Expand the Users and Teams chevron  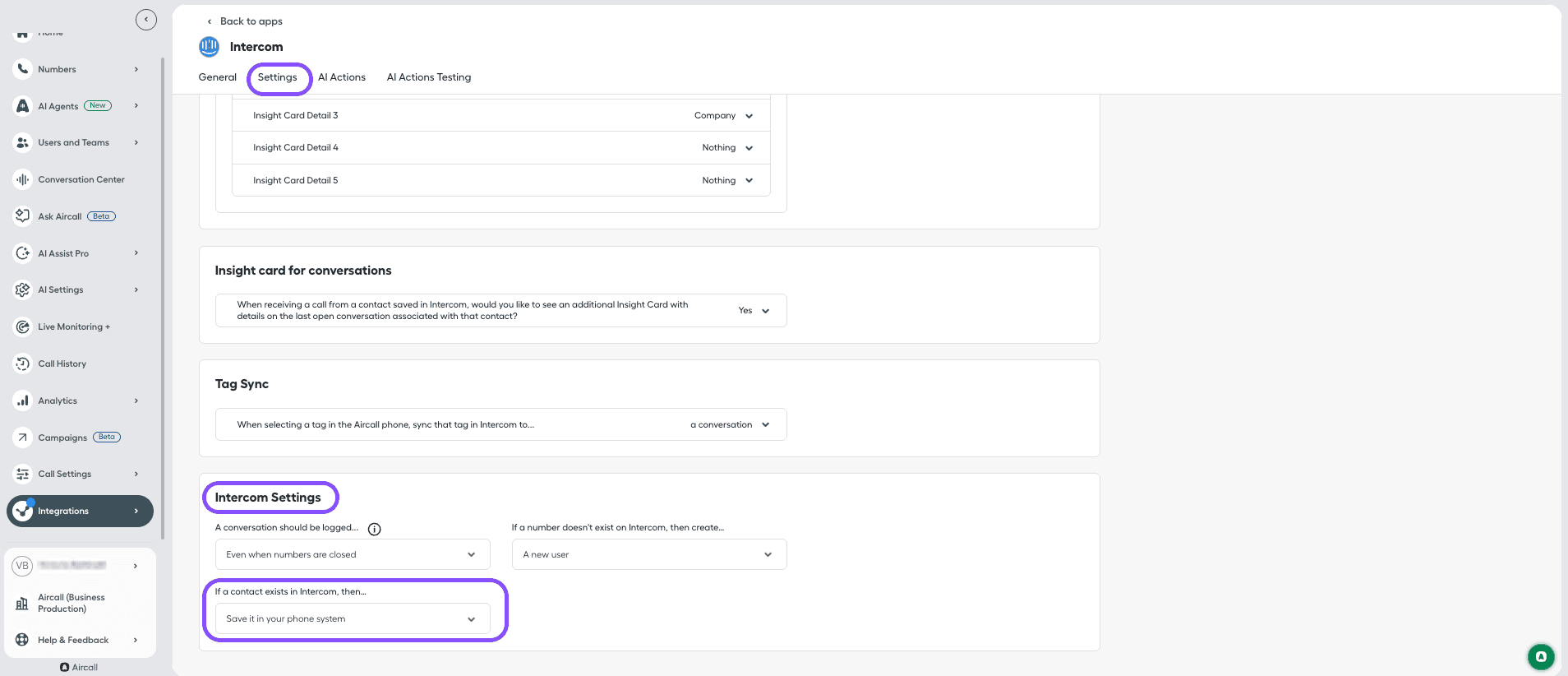(x=136, y=142)
